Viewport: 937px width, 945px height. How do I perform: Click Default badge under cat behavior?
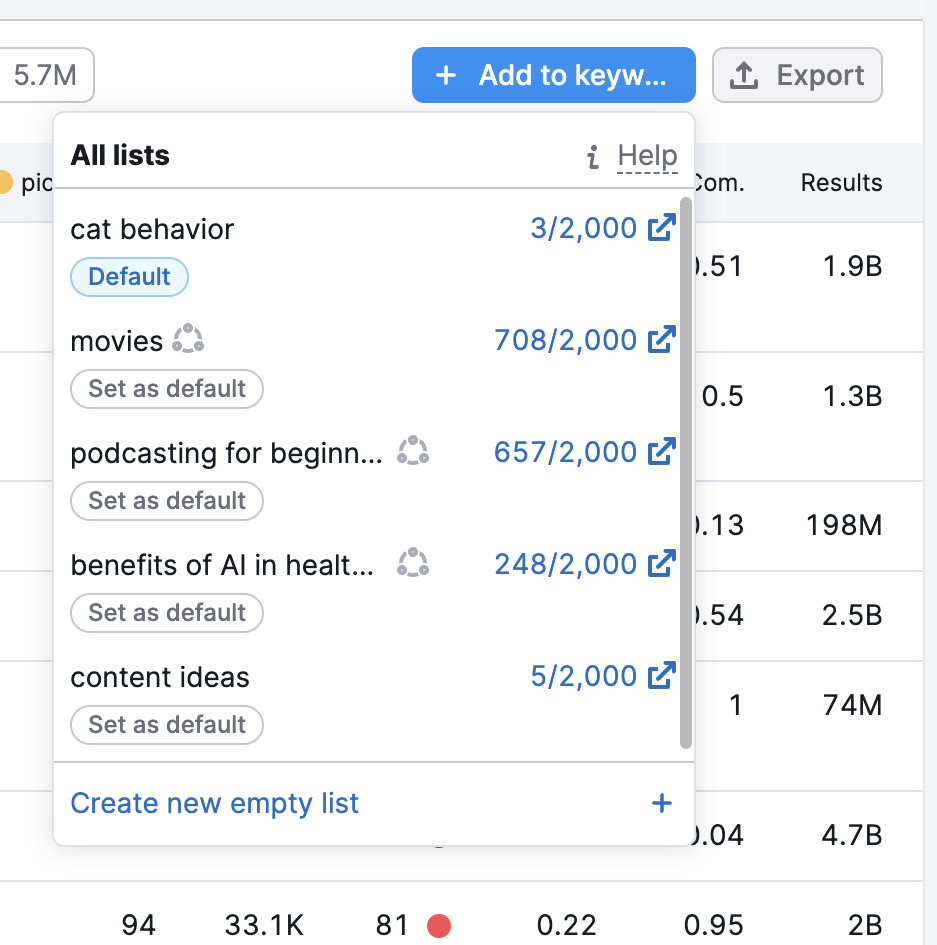click(130, 277)
